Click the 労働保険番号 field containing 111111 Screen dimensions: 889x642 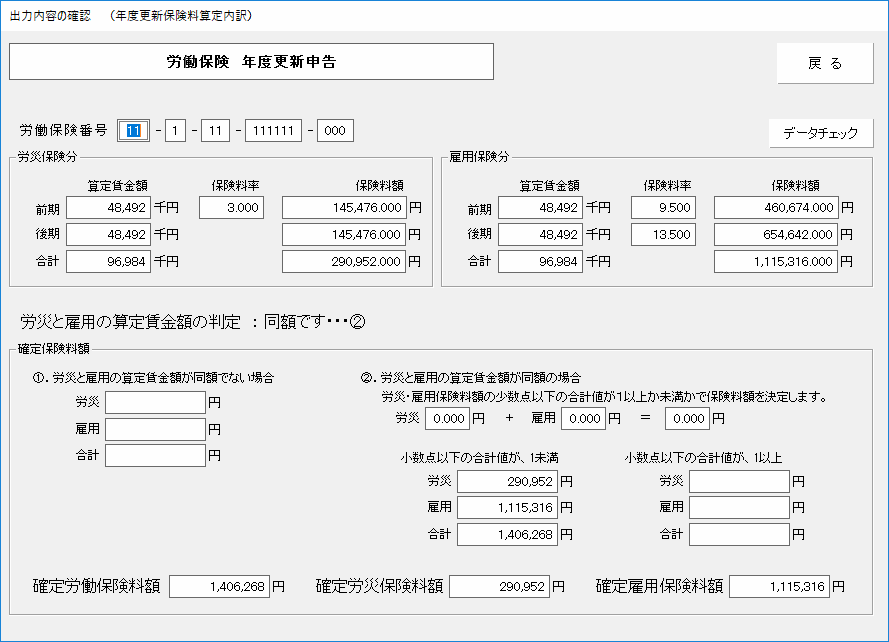(x=273, y=131)
